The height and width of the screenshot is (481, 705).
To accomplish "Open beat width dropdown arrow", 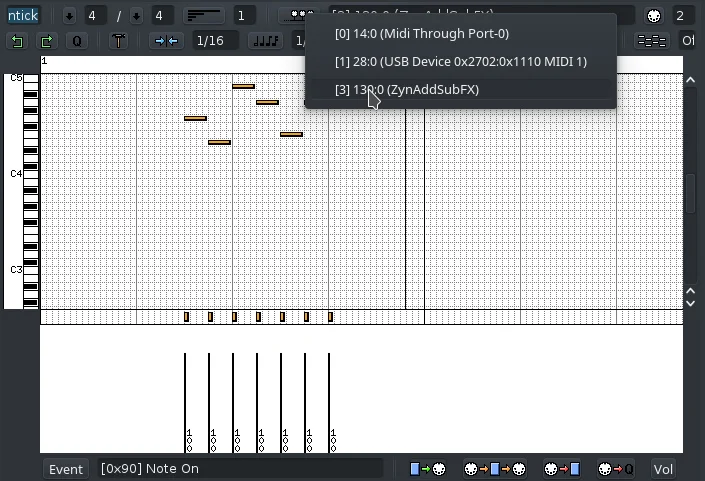I will (x=137, y=16).
